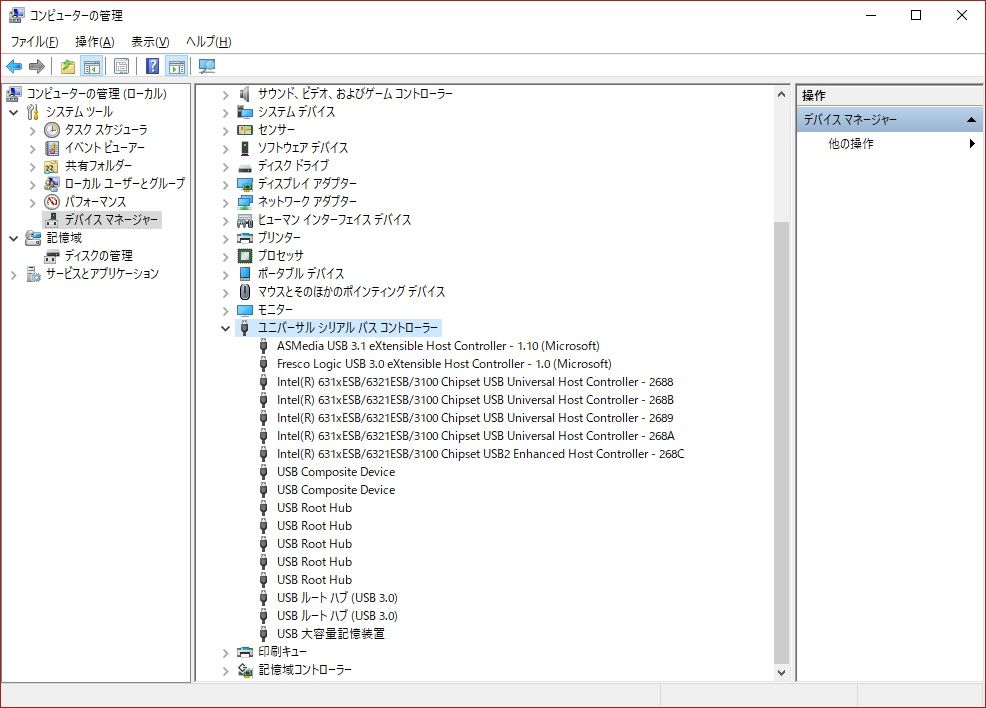
Task: Click the blue Help question mark icon
Action: point(152,67)
